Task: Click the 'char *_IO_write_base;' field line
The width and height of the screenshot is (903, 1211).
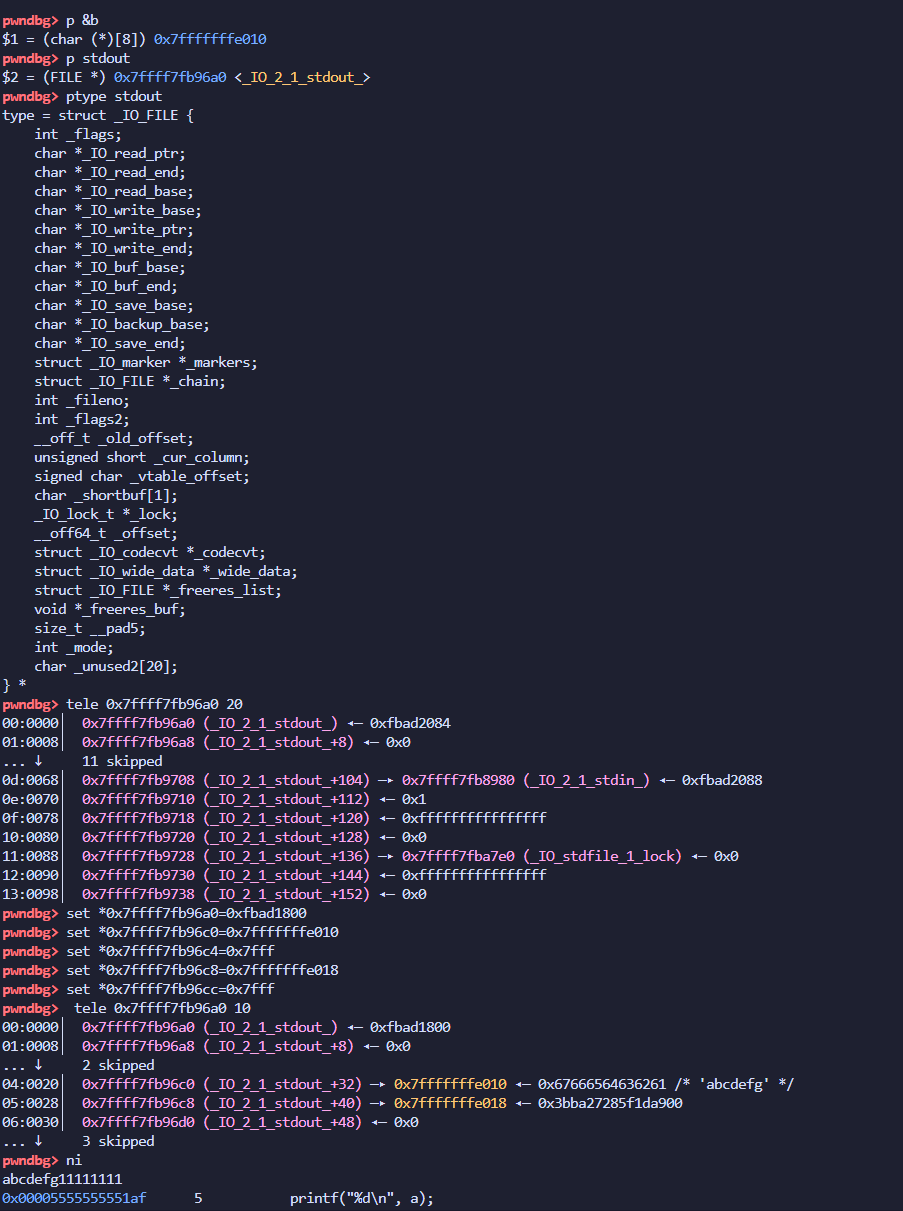Action: point(118,210)
